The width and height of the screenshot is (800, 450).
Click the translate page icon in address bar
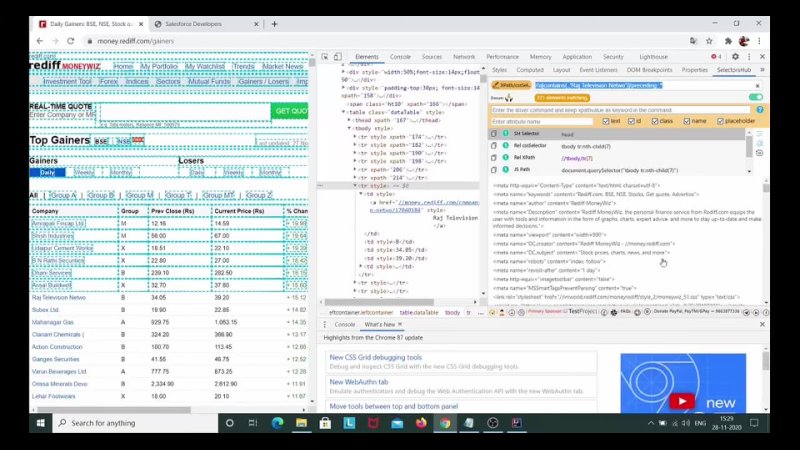coord(693,41)
